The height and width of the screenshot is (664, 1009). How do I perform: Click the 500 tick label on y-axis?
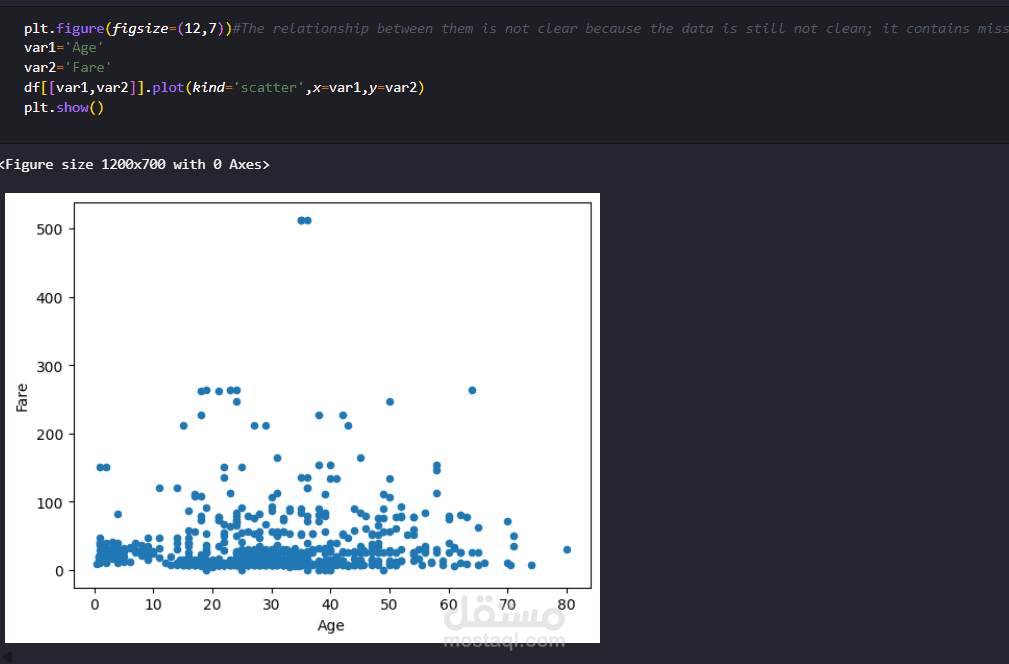[53, 229]
